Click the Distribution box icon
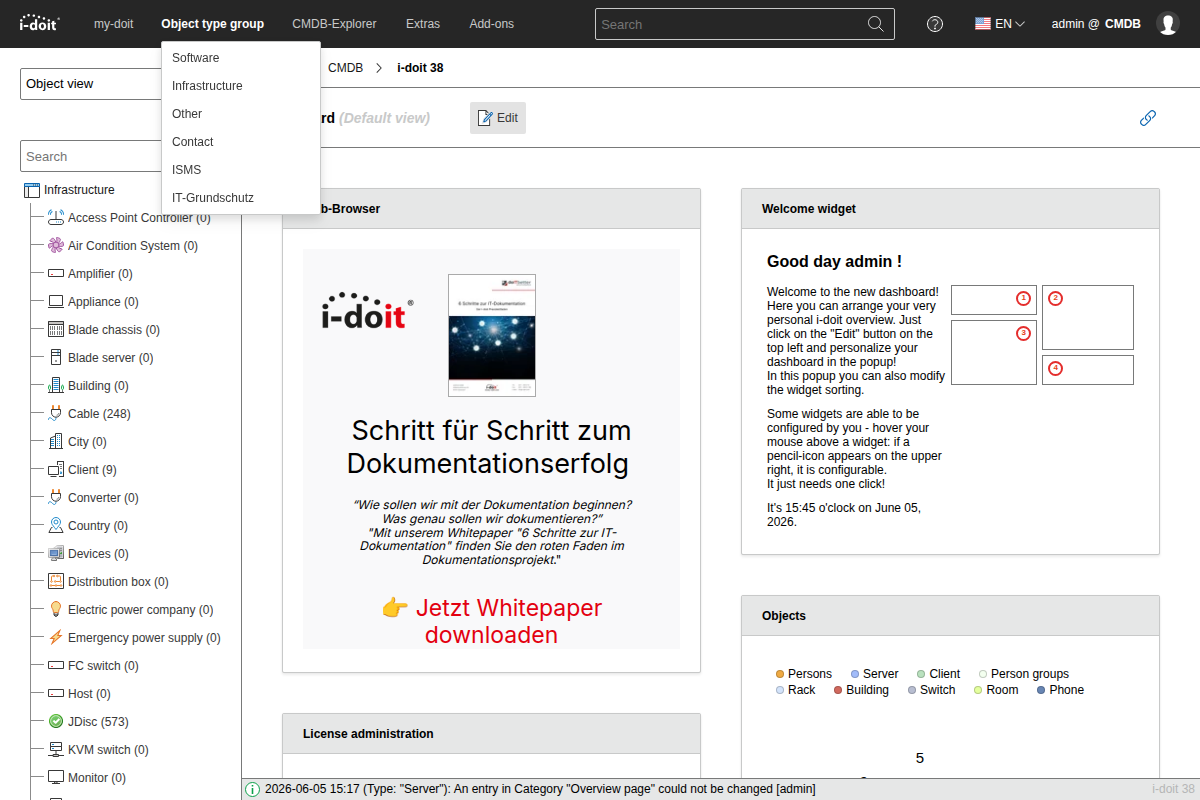Image resolution: width=1200 pixels, height=800 pixels. coord(56,582)
